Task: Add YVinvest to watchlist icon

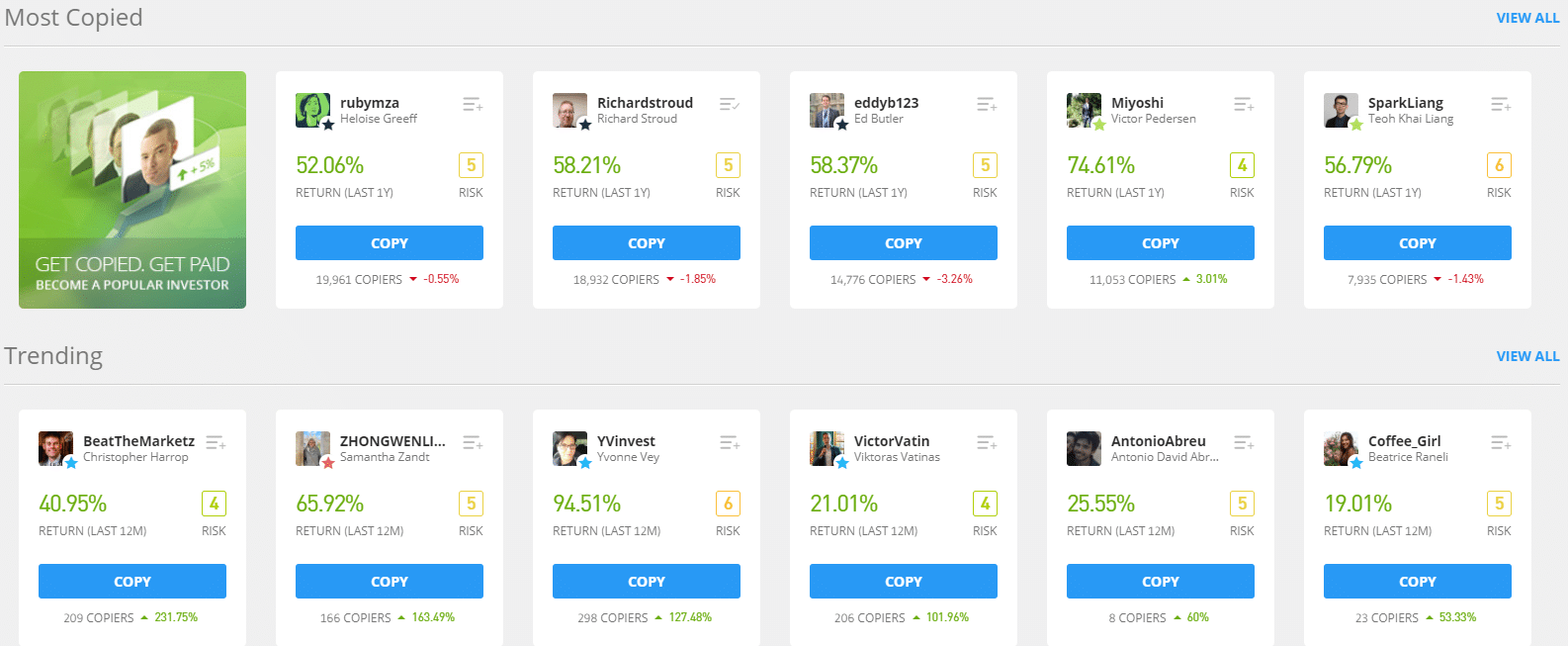Action: [730, 442]
